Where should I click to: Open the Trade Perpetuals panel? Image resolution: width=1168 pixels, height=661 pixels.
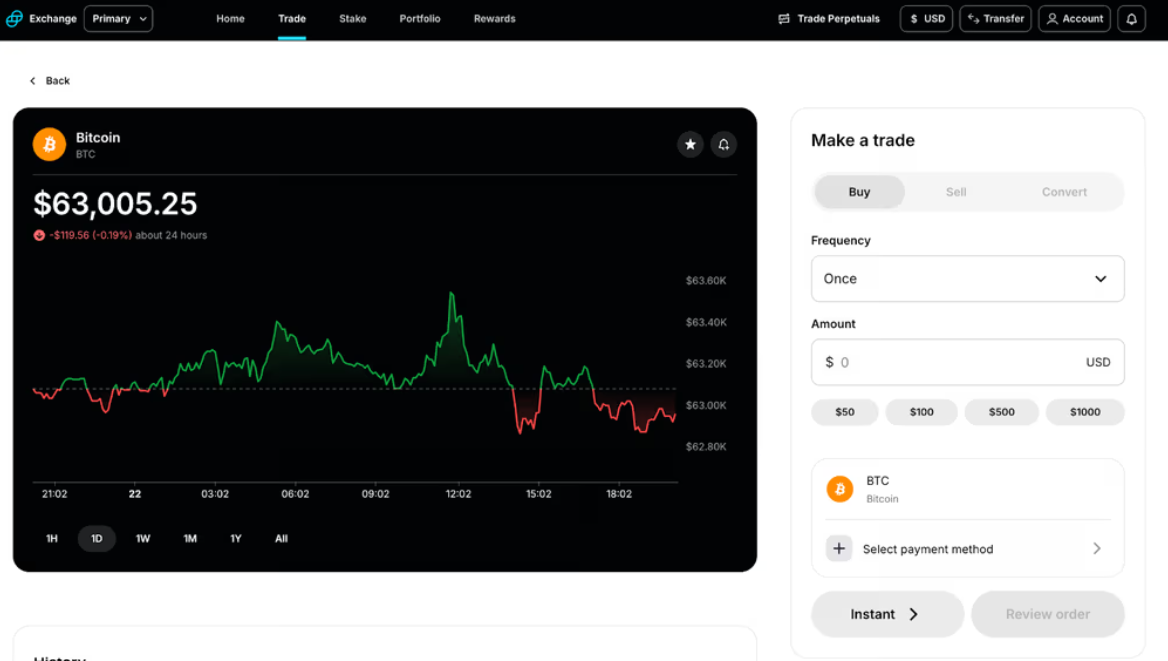pyautogui.click(x=828, y=18)
